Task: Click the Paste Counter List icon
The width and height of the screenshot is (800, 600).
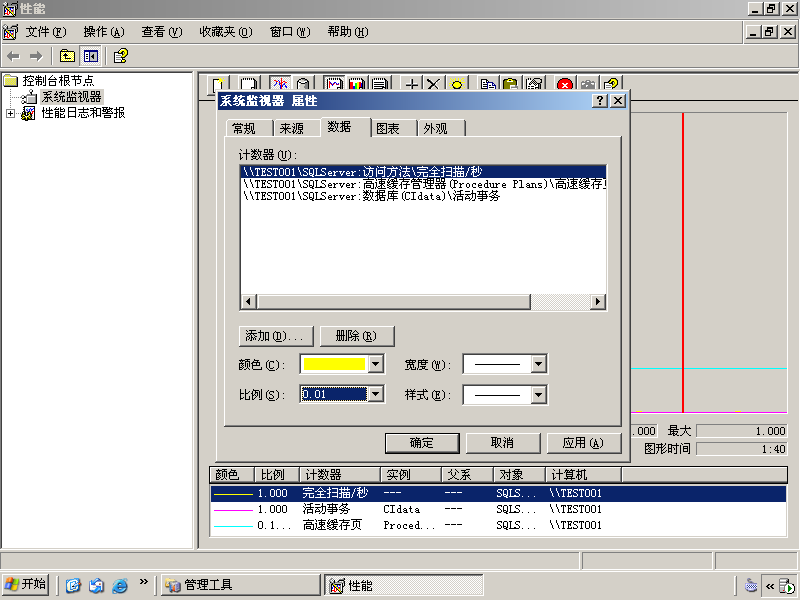Action: pyautogui.click(x=511, y=84)
